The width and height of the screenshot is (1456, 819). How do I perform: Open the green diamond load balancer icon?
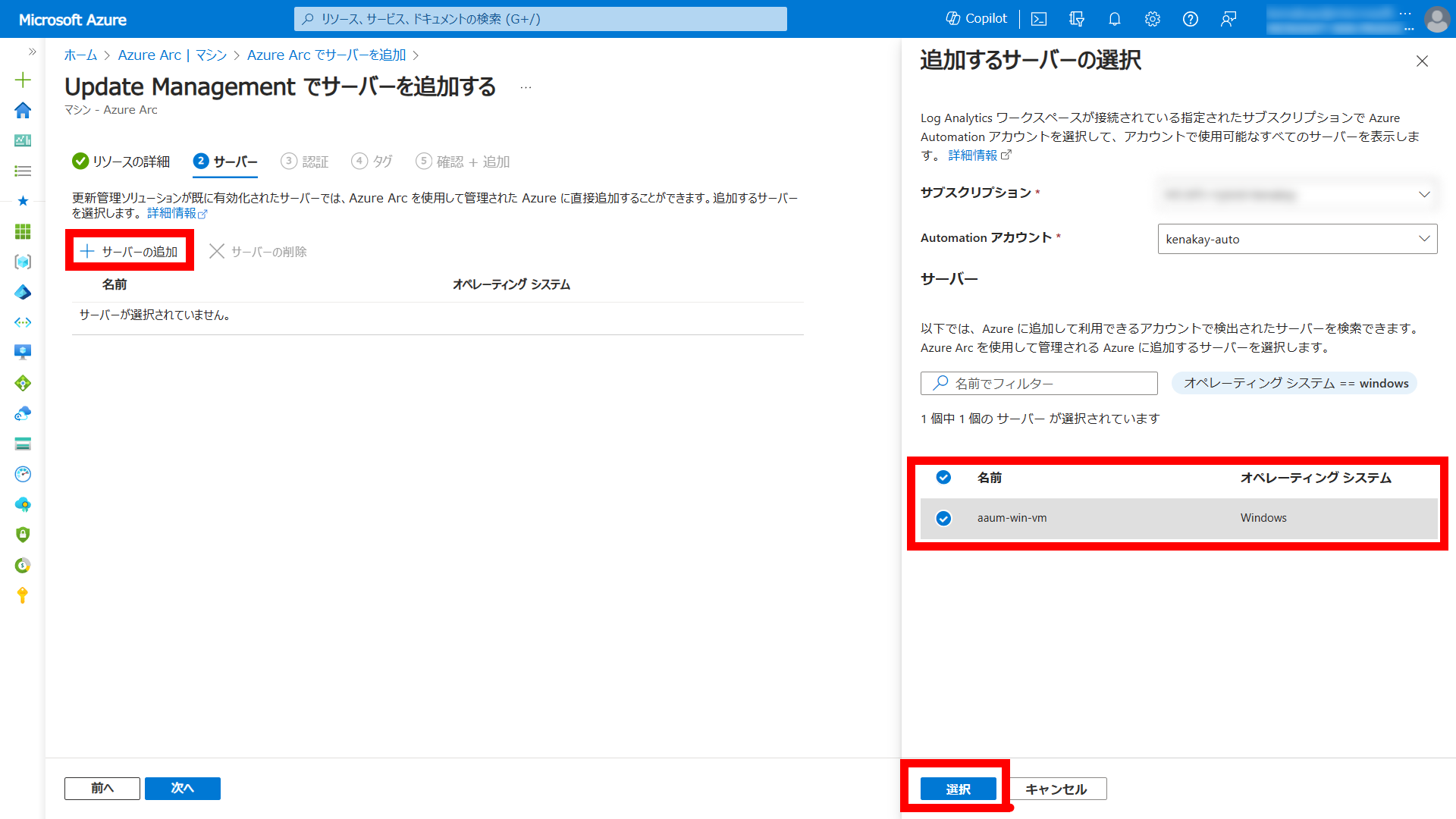point(23,383)
